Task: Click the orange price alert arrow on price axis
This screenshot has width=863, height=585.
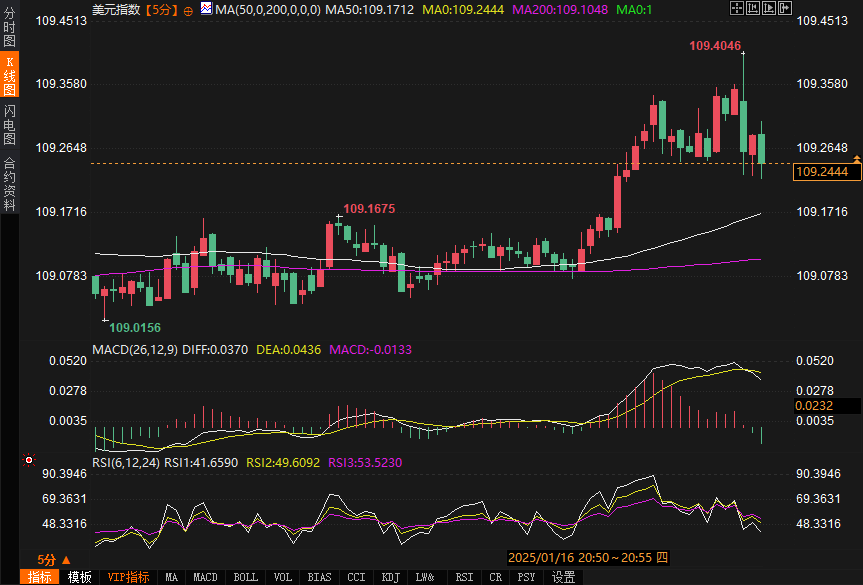Action: (856, 159)
